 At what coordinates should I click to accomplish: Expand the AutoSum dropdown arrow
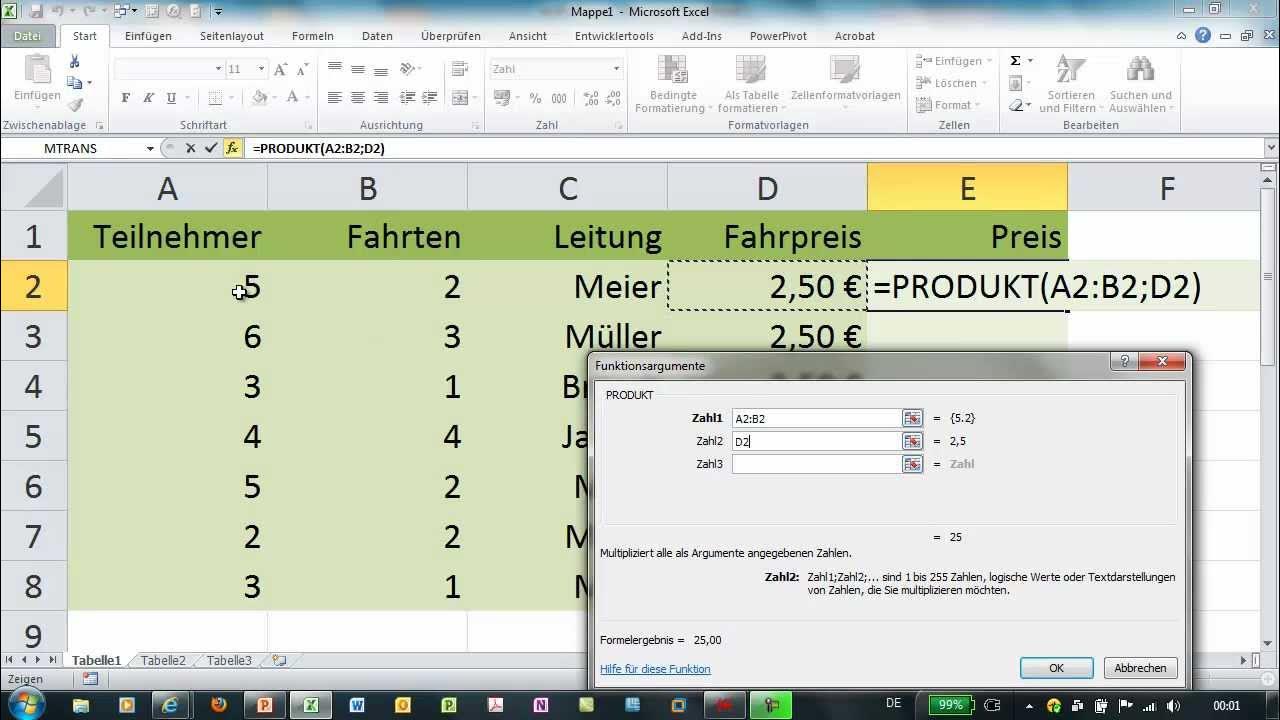(1031, 61)
